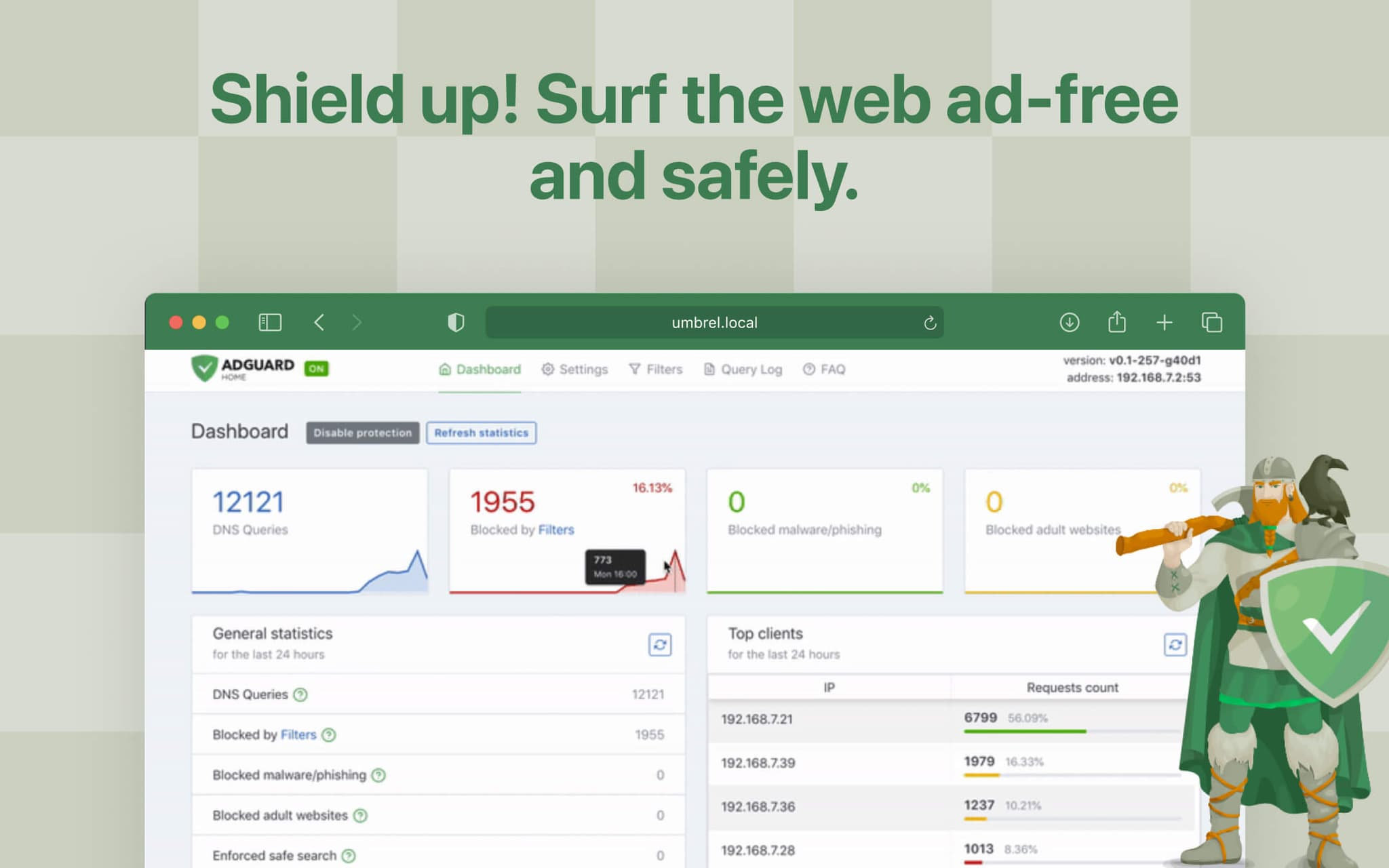Refresh the Top clients panel
Image resolution: width=1389 pixels, height=868 pixels.
tap(1175, 646)
